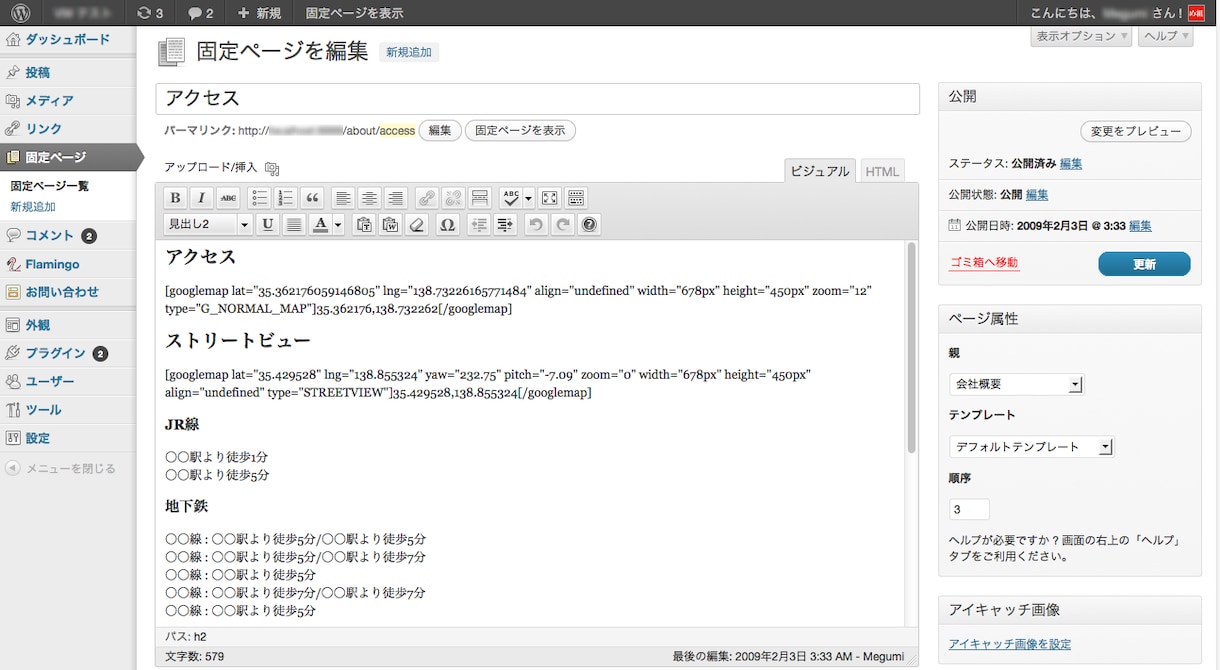Open the text color picker arrow
Viewport: 1220px width, 670px height.
tap(338, 225)
